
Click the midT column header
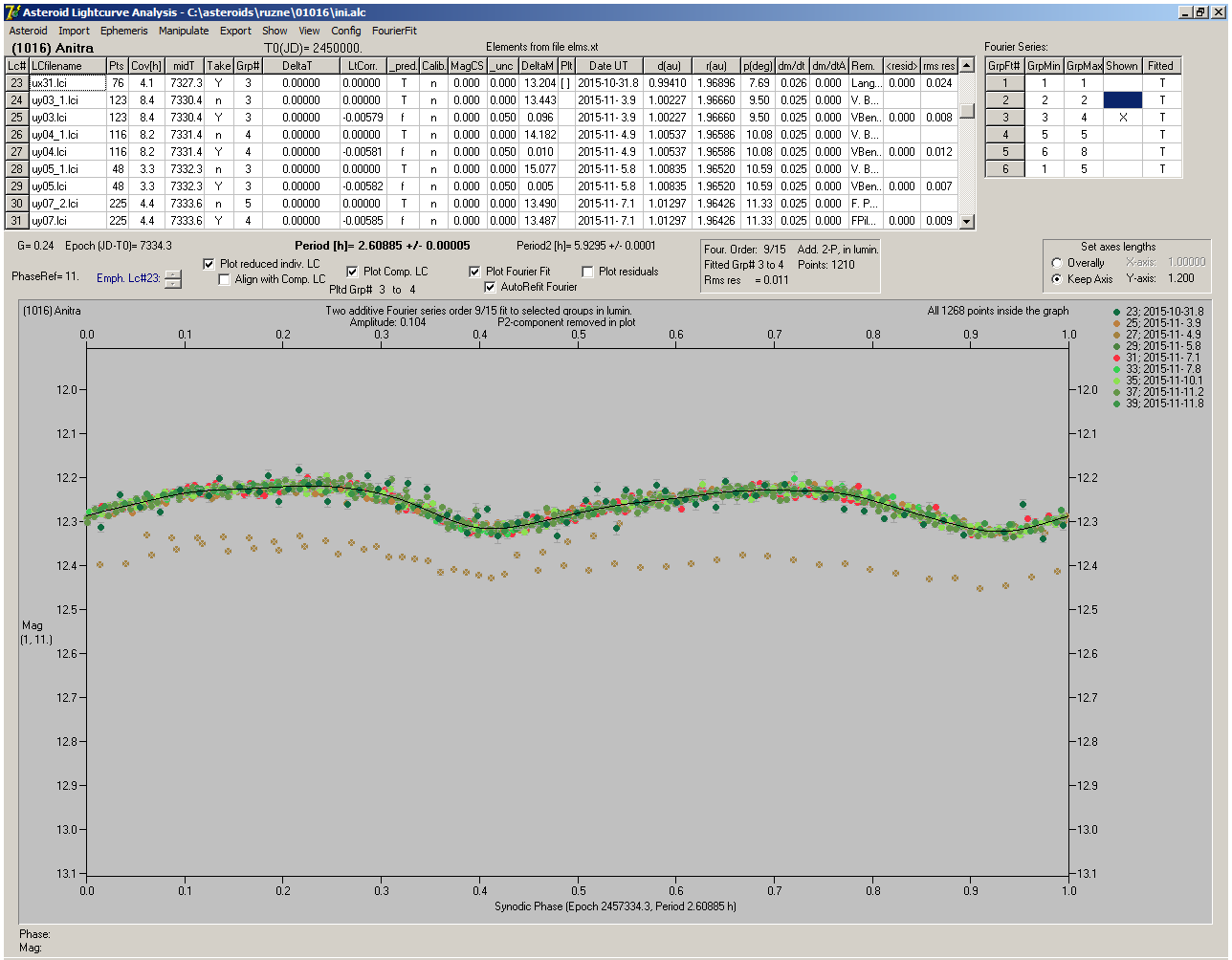(185, 66)
